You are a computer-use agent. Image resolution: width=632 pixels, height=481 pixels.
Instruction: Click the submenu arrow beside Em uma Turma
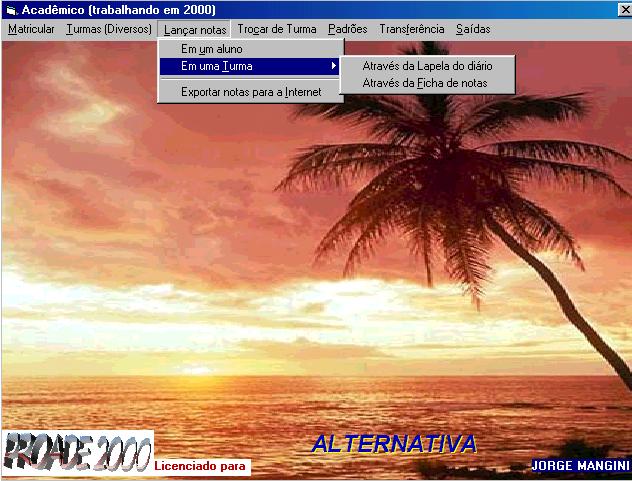pos(334,66)
